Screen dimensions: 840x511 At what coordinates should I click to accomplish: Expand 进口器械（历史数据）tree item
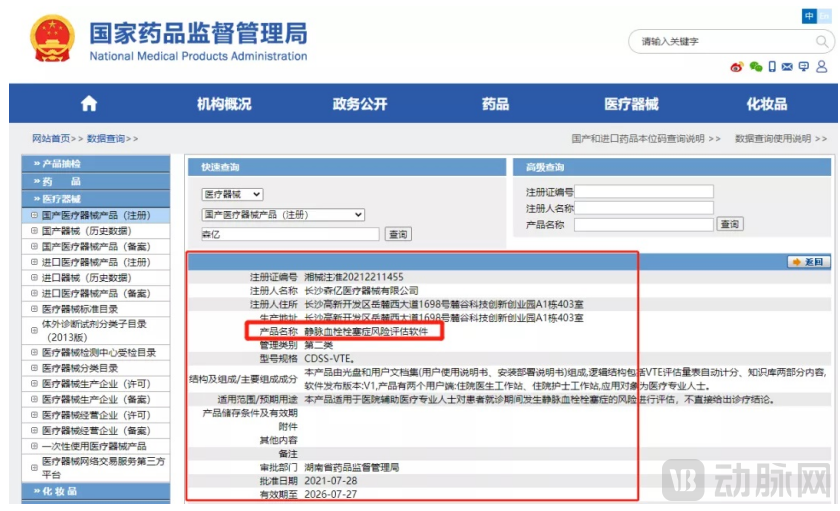pos(34,278)
